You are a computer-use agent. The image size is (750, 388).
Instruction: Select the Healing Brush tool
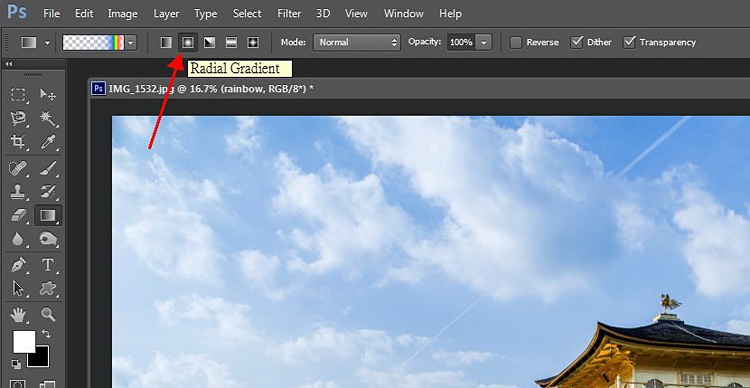(x=18, y=168)
